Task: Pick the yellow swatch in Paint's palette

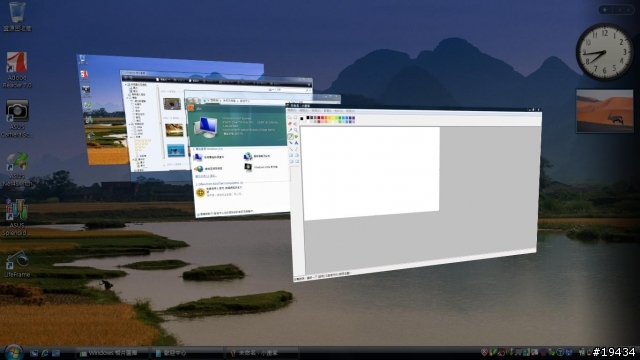Action: pyautogui.click(x=333, y=118)
